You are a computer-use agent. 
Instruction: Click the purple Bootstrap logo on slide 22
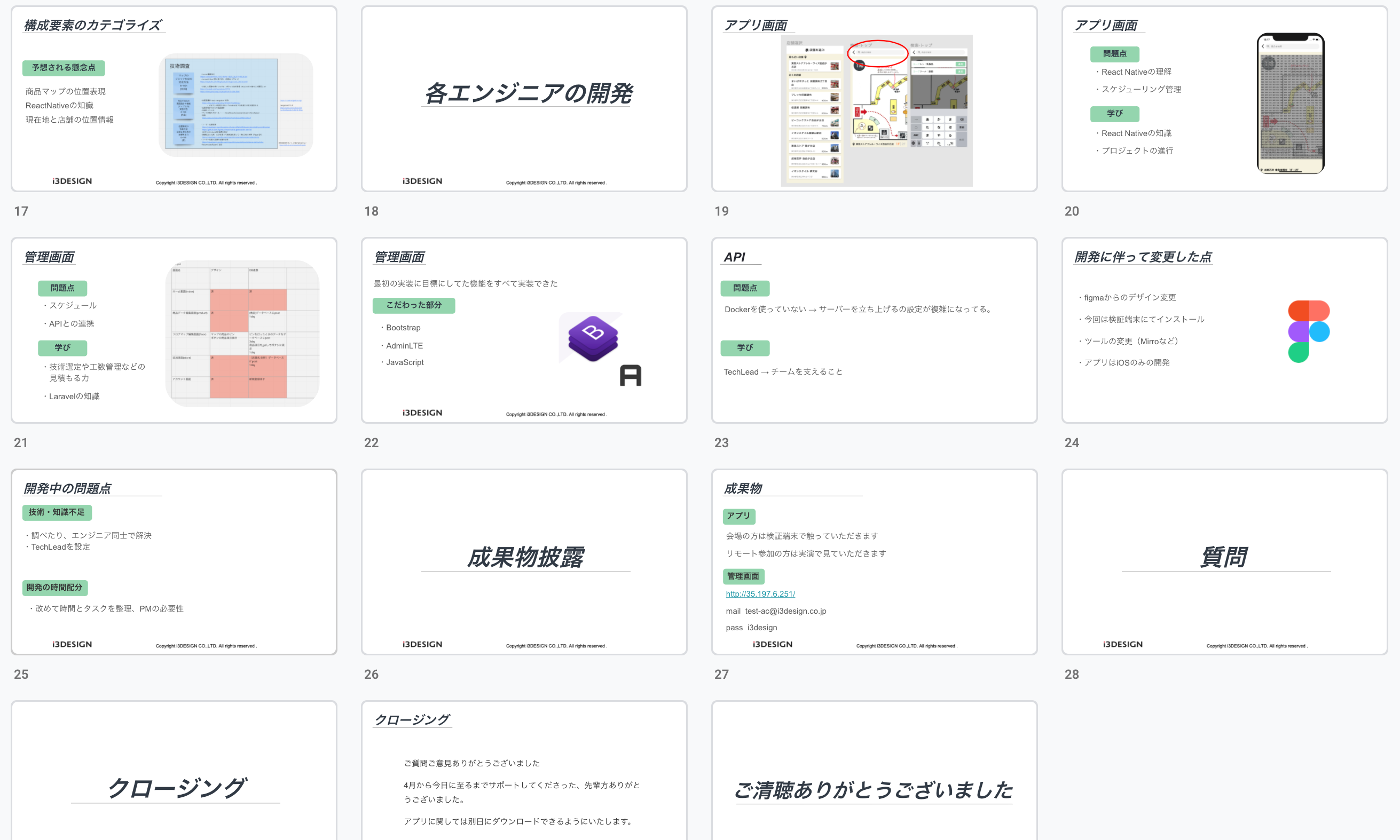click(592, 338)
